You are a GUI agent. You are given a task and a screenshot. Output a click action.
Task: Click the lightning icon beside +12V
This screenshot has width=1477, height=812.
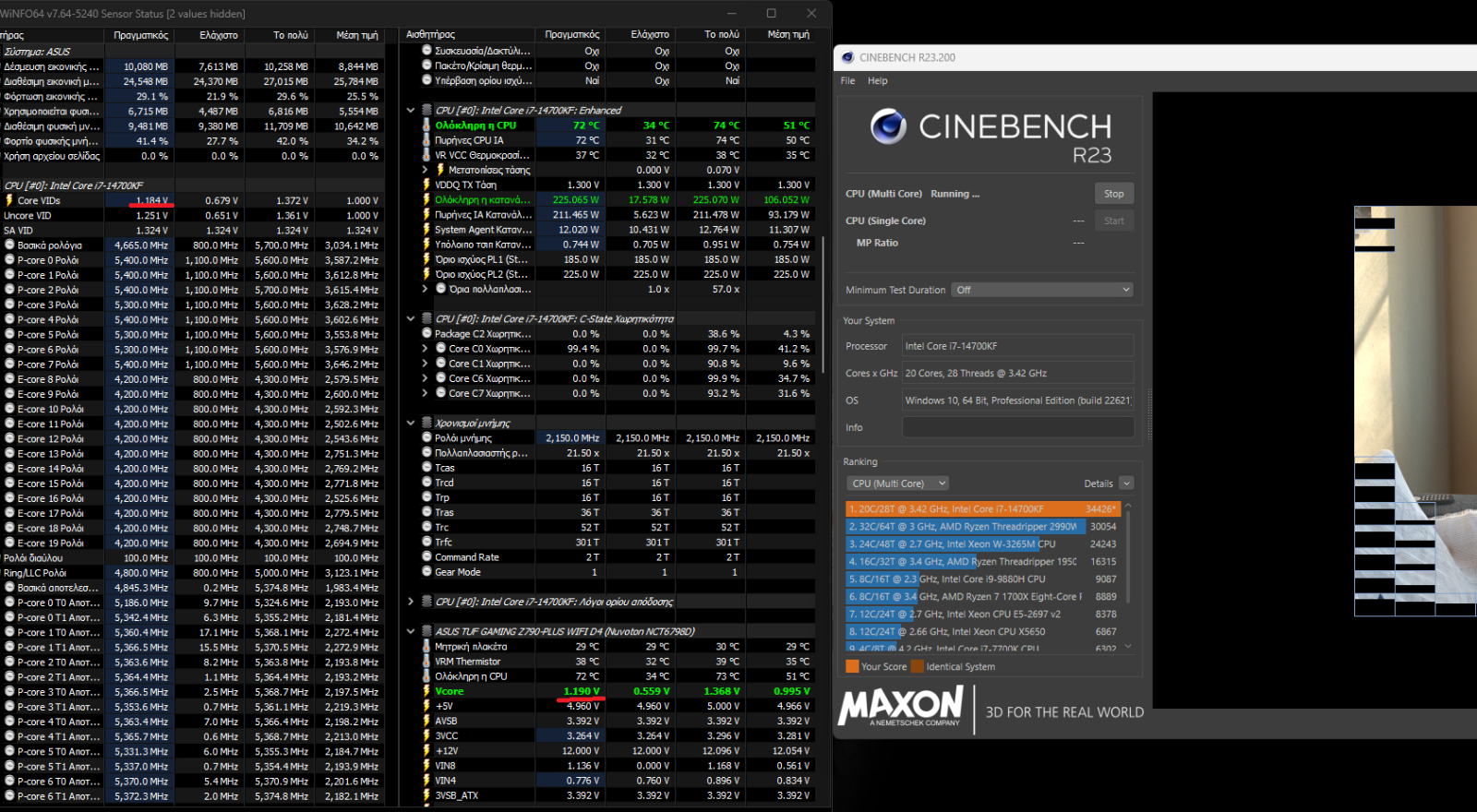(426, 750)
